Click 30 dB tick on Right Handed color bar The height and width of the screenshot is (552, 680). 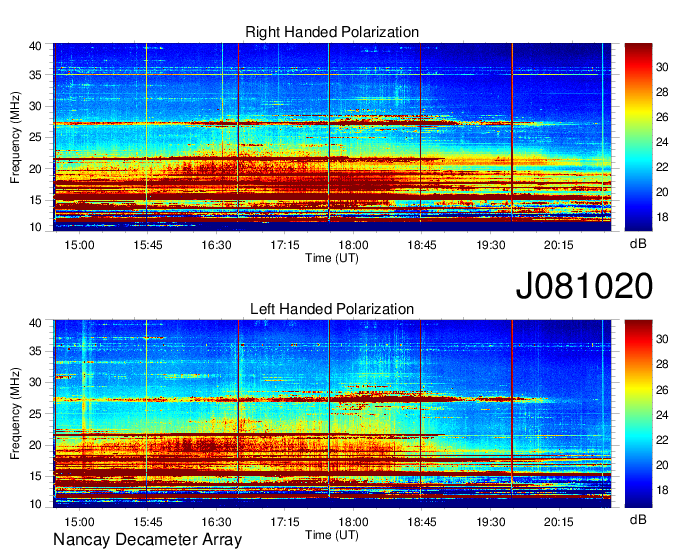[662, 67]
